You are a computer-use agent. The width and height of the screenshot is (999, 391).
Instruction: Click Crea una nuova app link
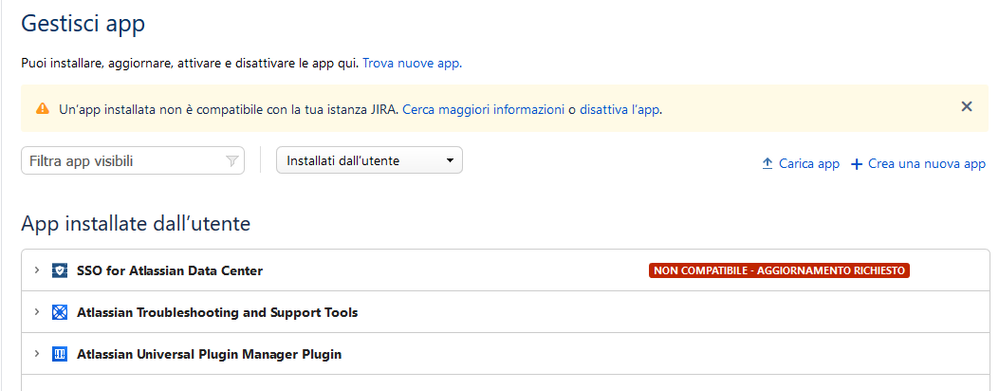pos(927,164)
